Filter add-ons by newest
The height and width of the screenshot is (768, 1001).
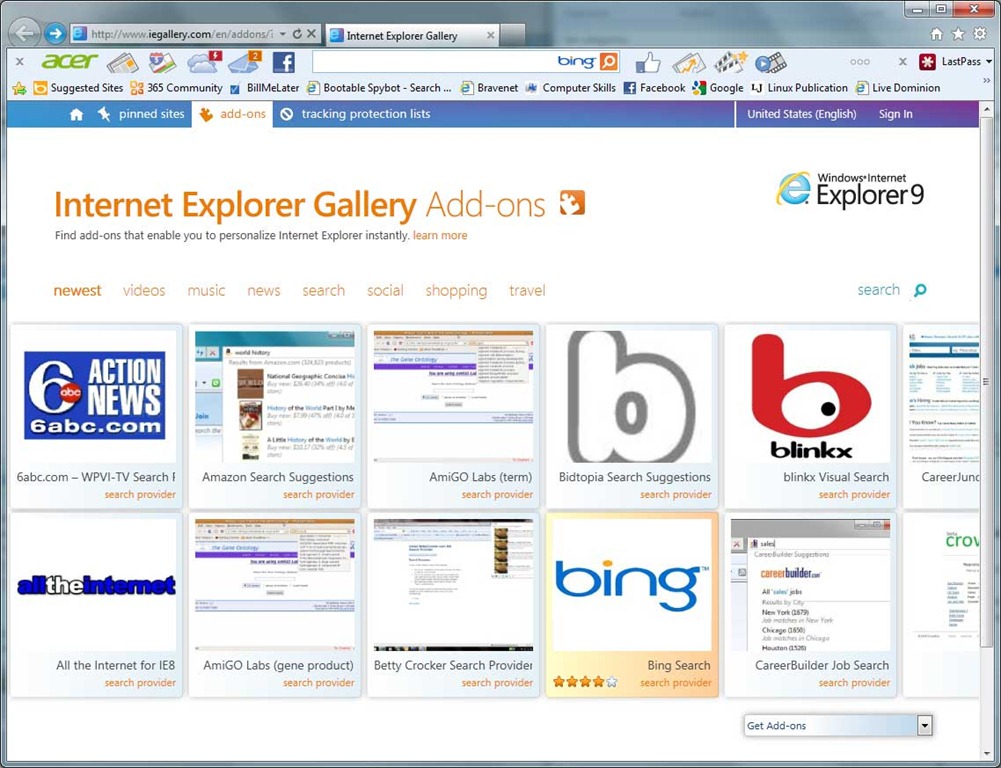(77, 290)
